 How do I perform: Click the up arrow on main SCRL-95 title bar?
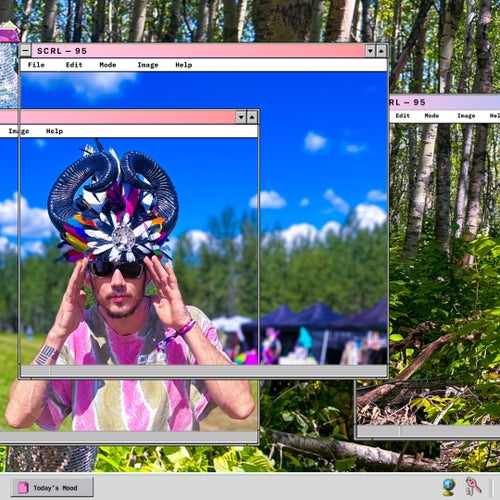coord(381,51)
